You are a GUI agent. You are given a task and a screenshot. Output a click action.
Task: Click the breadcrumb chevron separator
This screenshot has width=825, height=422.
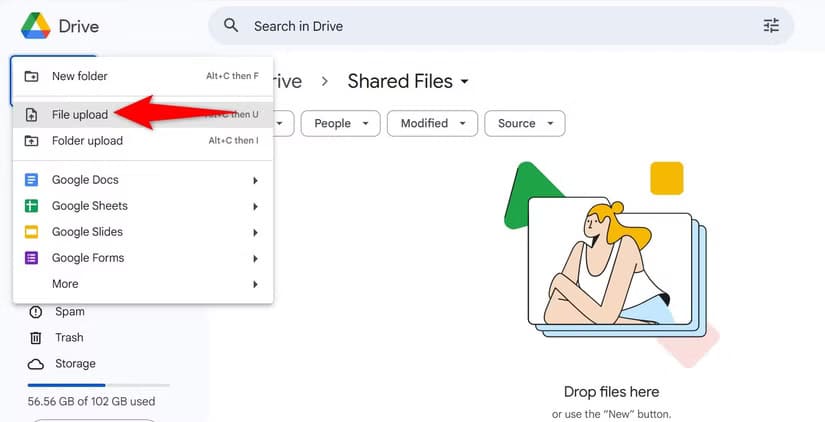[x=325, y=81]
